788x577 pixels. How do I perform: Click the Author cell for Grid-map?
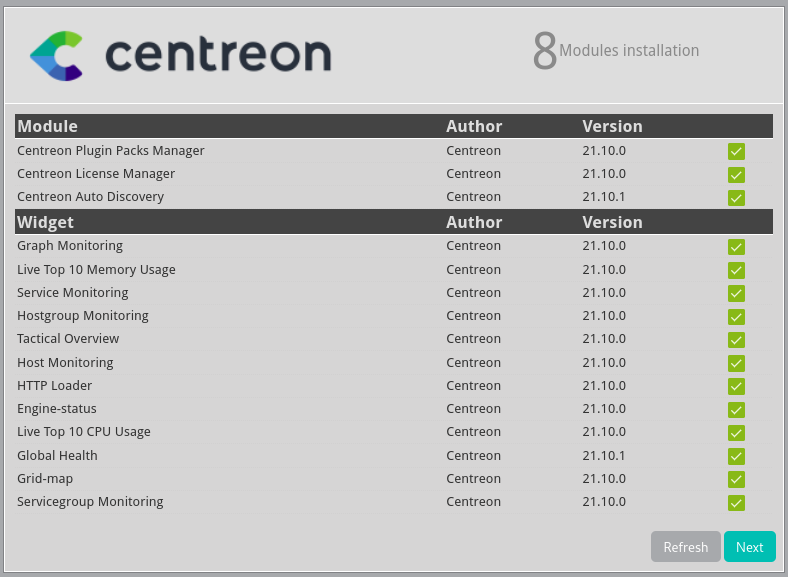pos(473,479)
